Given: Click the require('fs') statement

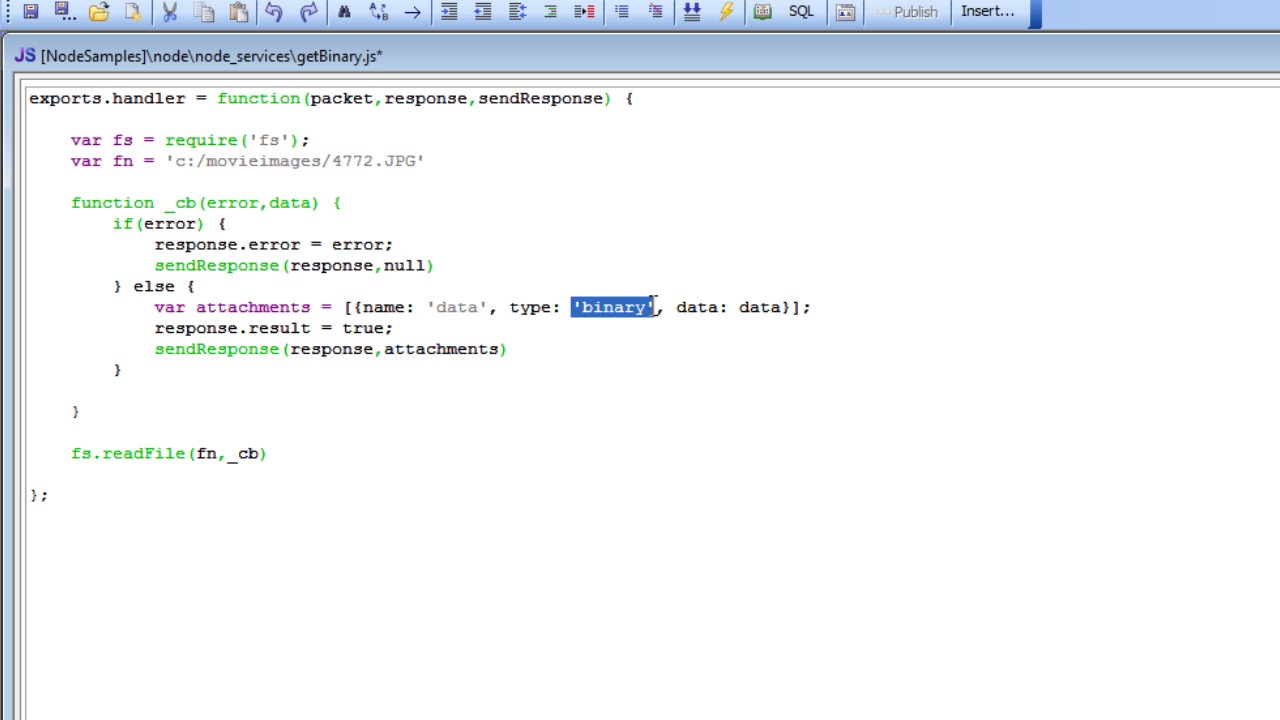Looking at the screenshot, I should [237, 140].
